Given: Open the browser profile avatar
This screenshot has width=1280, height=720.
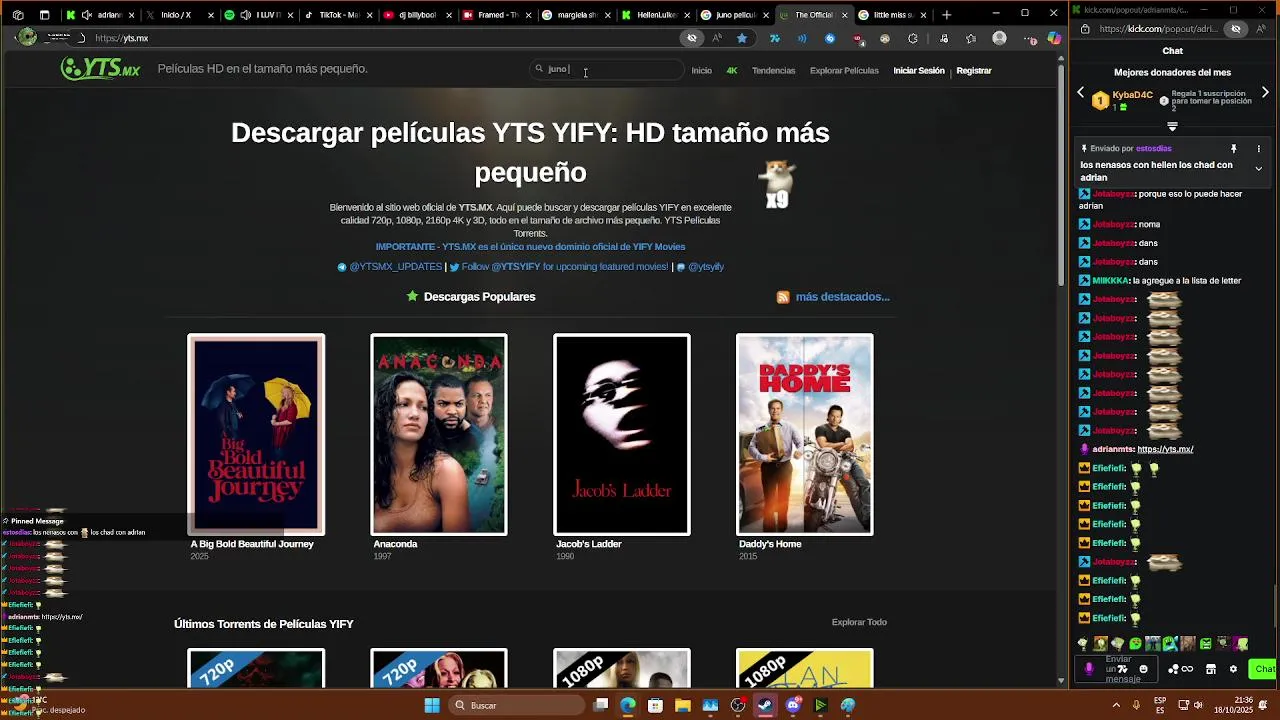Looking at the screenshot, I should (999, 38).
